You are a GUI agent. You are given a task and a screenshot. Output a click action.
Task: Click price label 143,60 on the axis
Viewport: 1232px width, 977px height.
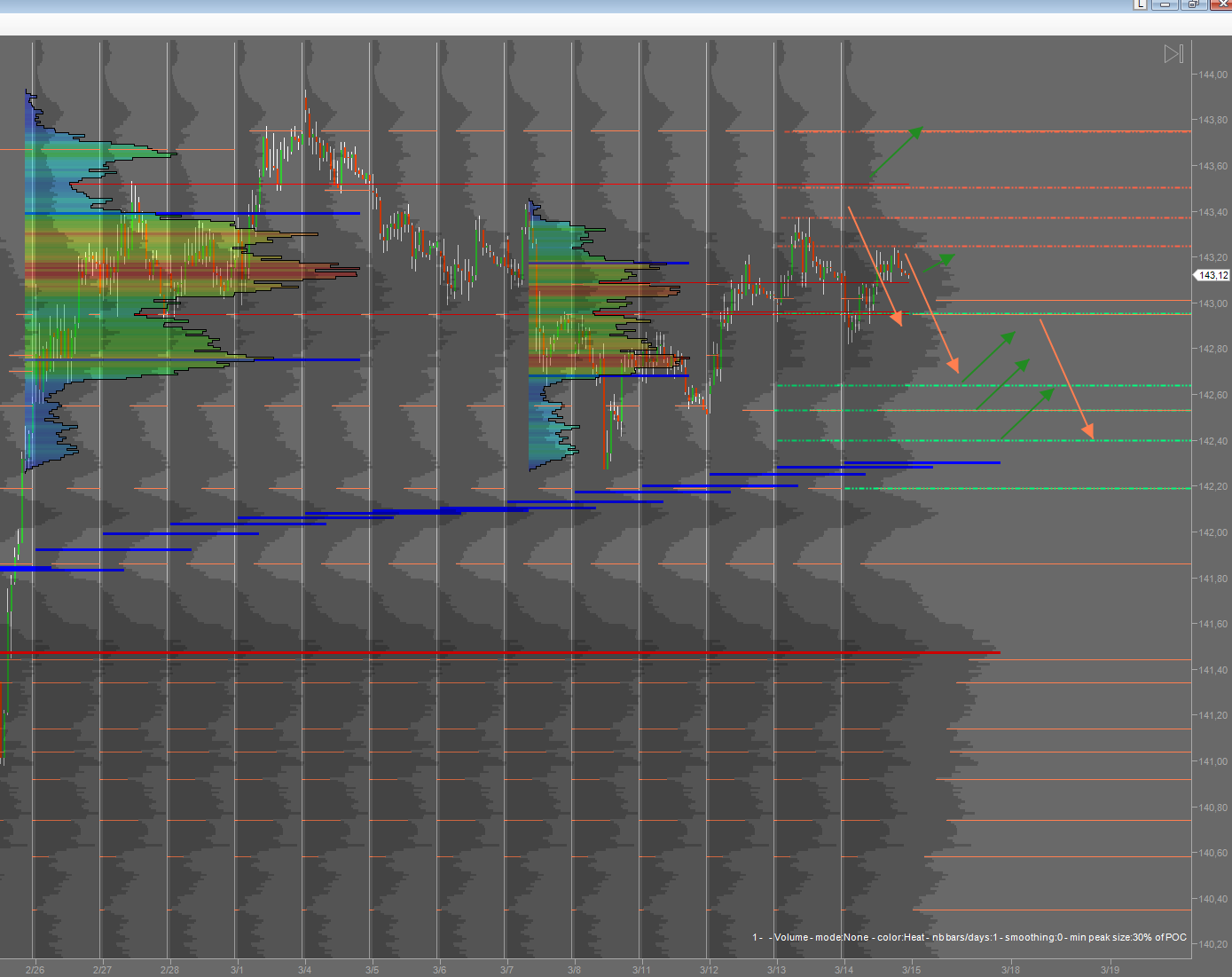(1213, 166)
